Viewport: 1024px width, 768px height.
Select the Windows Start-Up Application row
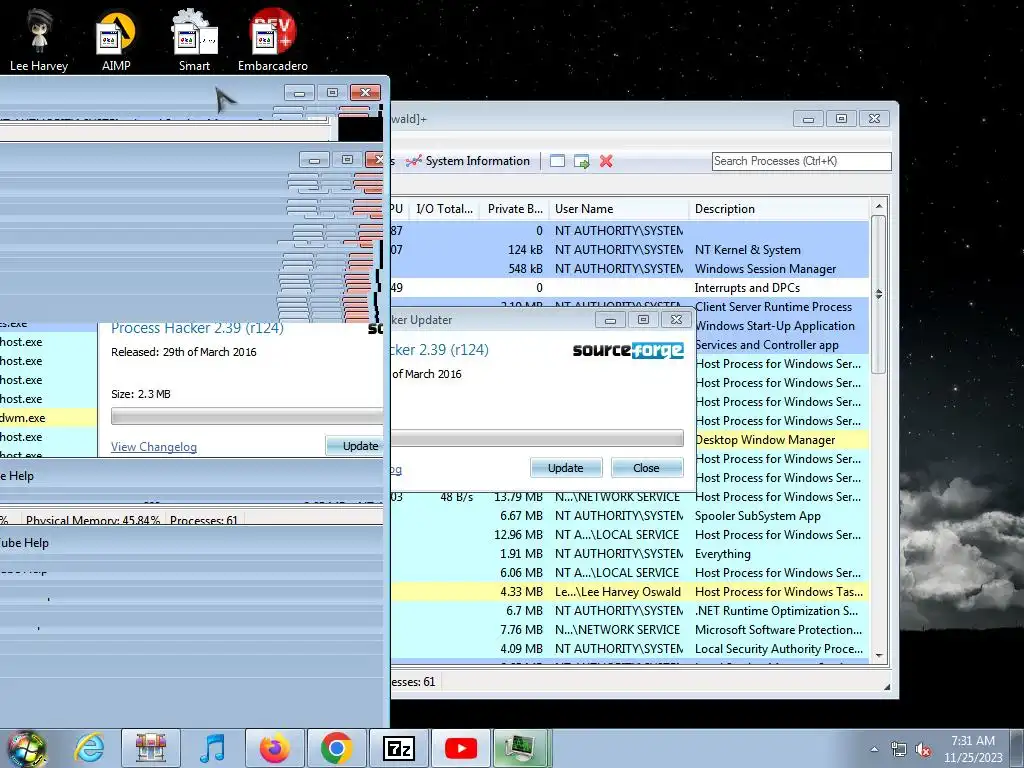pos(782,326)
